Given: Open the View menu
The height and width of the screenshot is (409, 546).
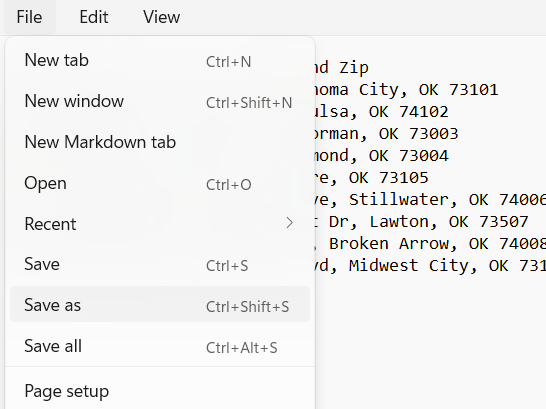Looking at the screenshot, I should click(162, 17).
